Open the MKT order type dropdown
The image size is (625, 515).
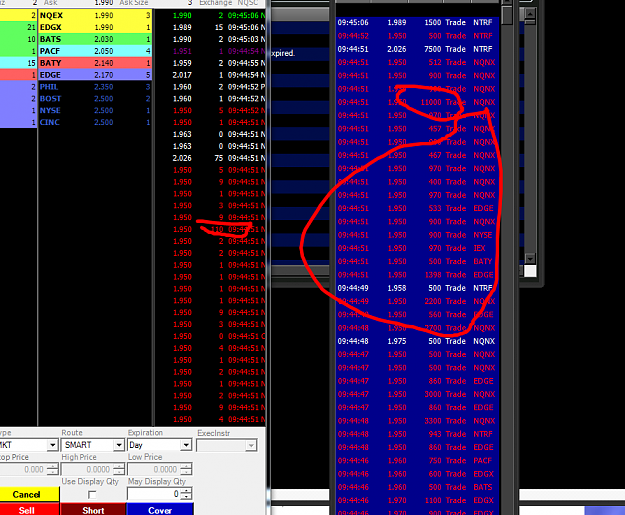click(x=53, y=445)
